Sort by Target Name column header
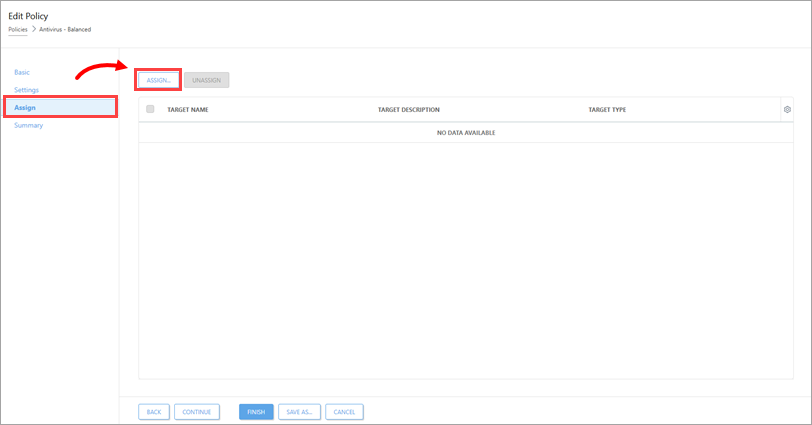Image resolution: width=812 pixels, height=425 pixels. click(188, 109)
